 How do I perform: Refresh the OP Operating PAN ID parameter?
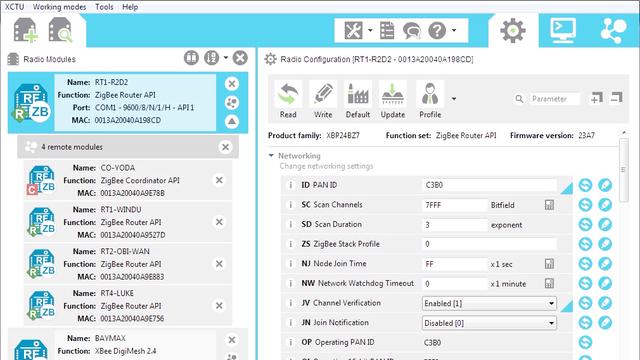[585, 342]
